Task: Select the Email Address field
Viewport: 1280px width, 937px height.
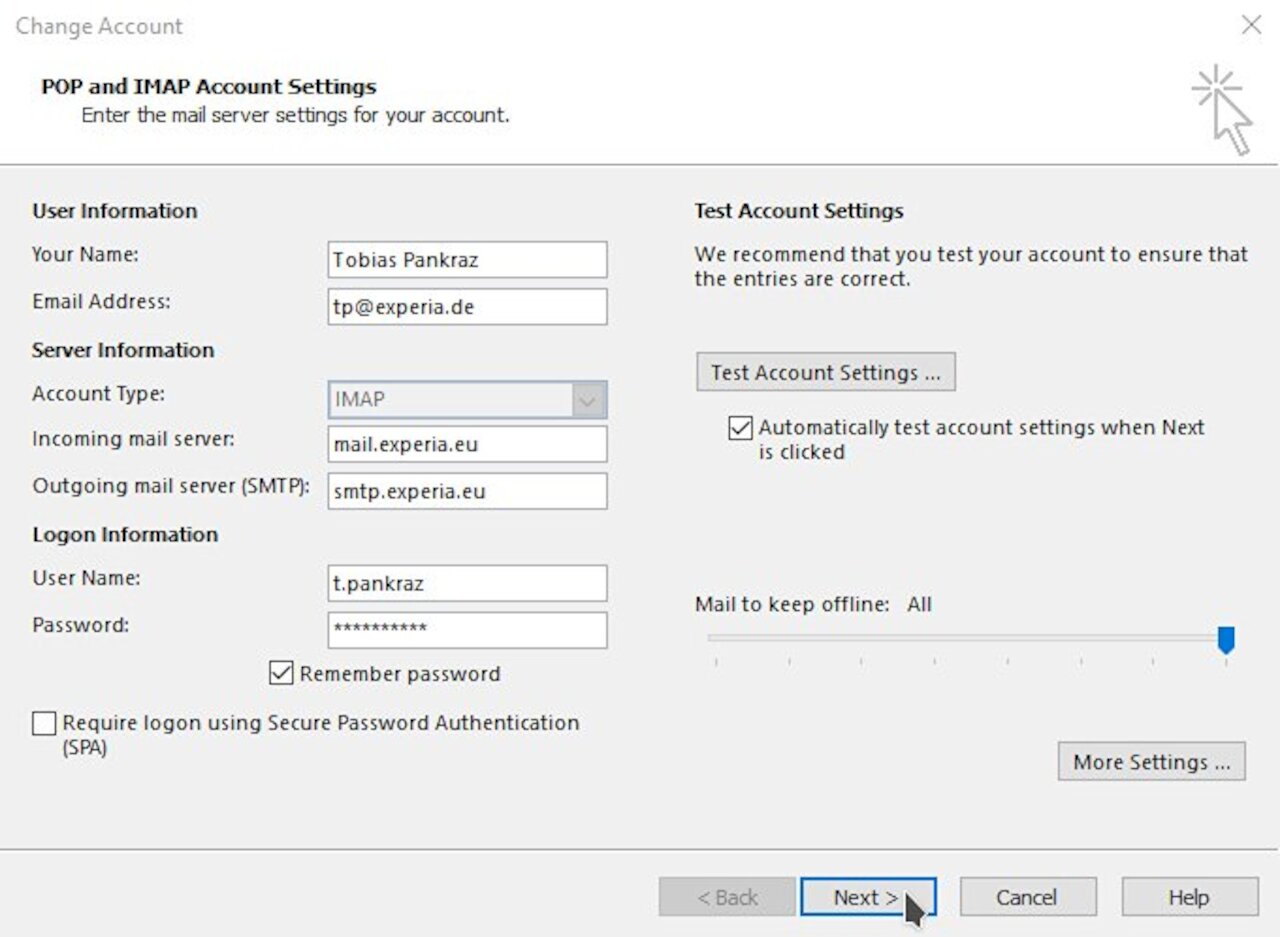Action: (x=467, y=307)
